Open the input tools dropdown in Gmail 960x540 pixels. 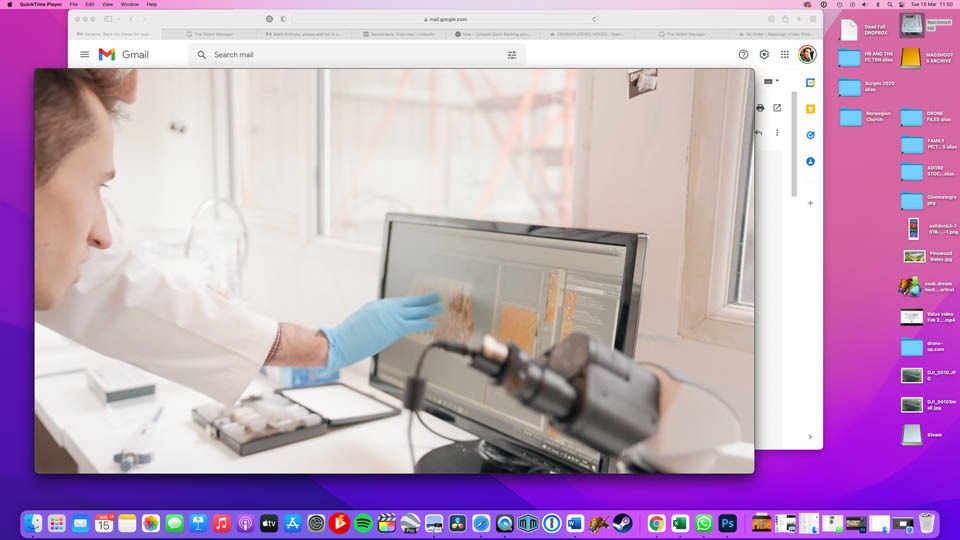(x=771, y=81)
